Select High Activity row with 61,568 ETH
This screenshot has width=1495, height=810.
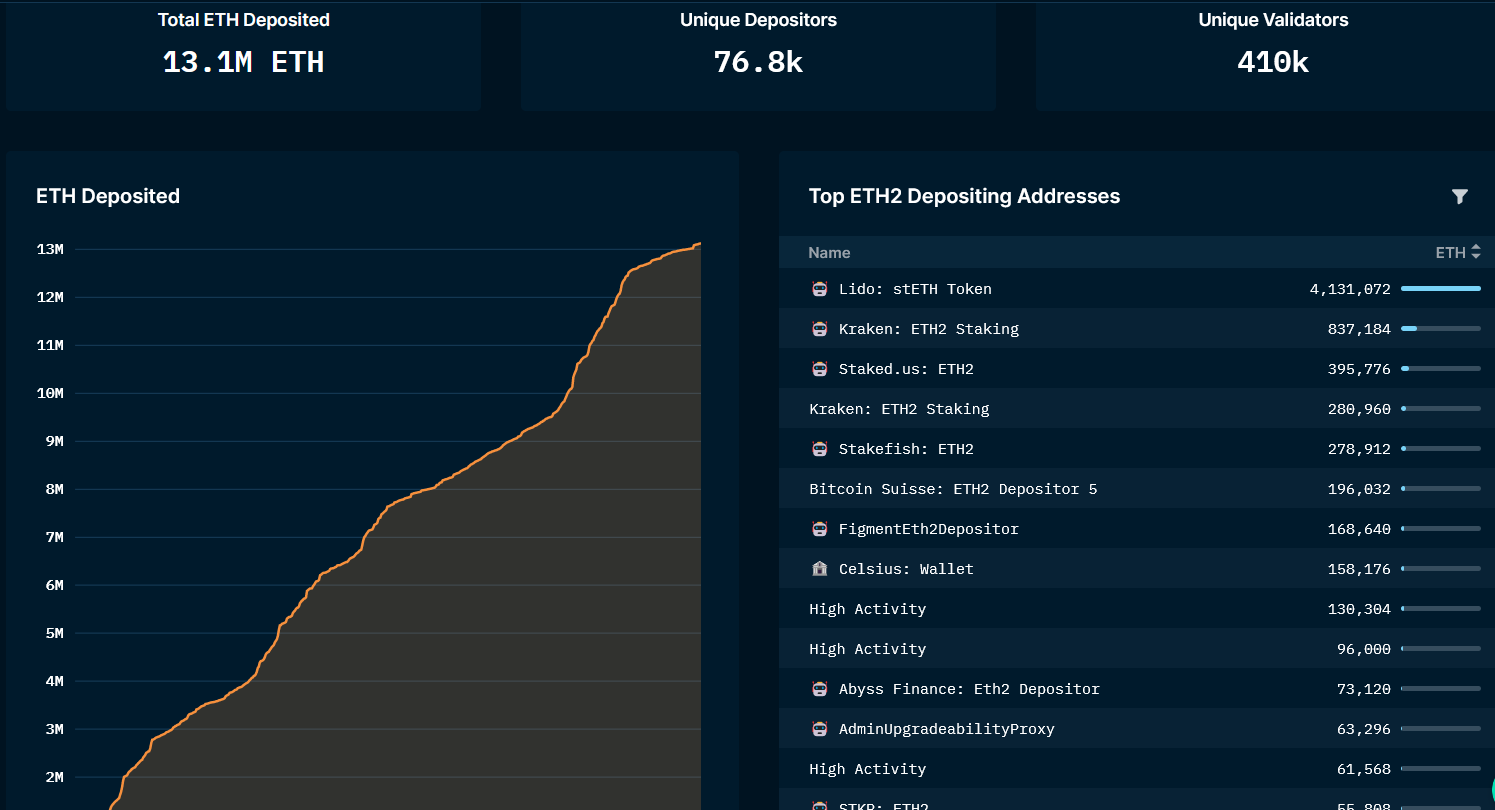[867, 769]
